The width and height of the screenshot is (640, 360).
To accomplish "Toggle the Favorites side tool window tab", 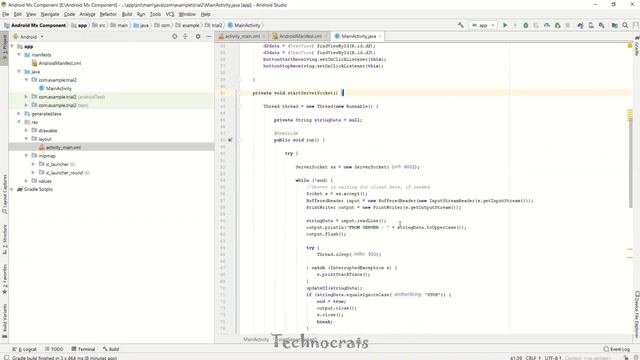I will tap(4, 279).
